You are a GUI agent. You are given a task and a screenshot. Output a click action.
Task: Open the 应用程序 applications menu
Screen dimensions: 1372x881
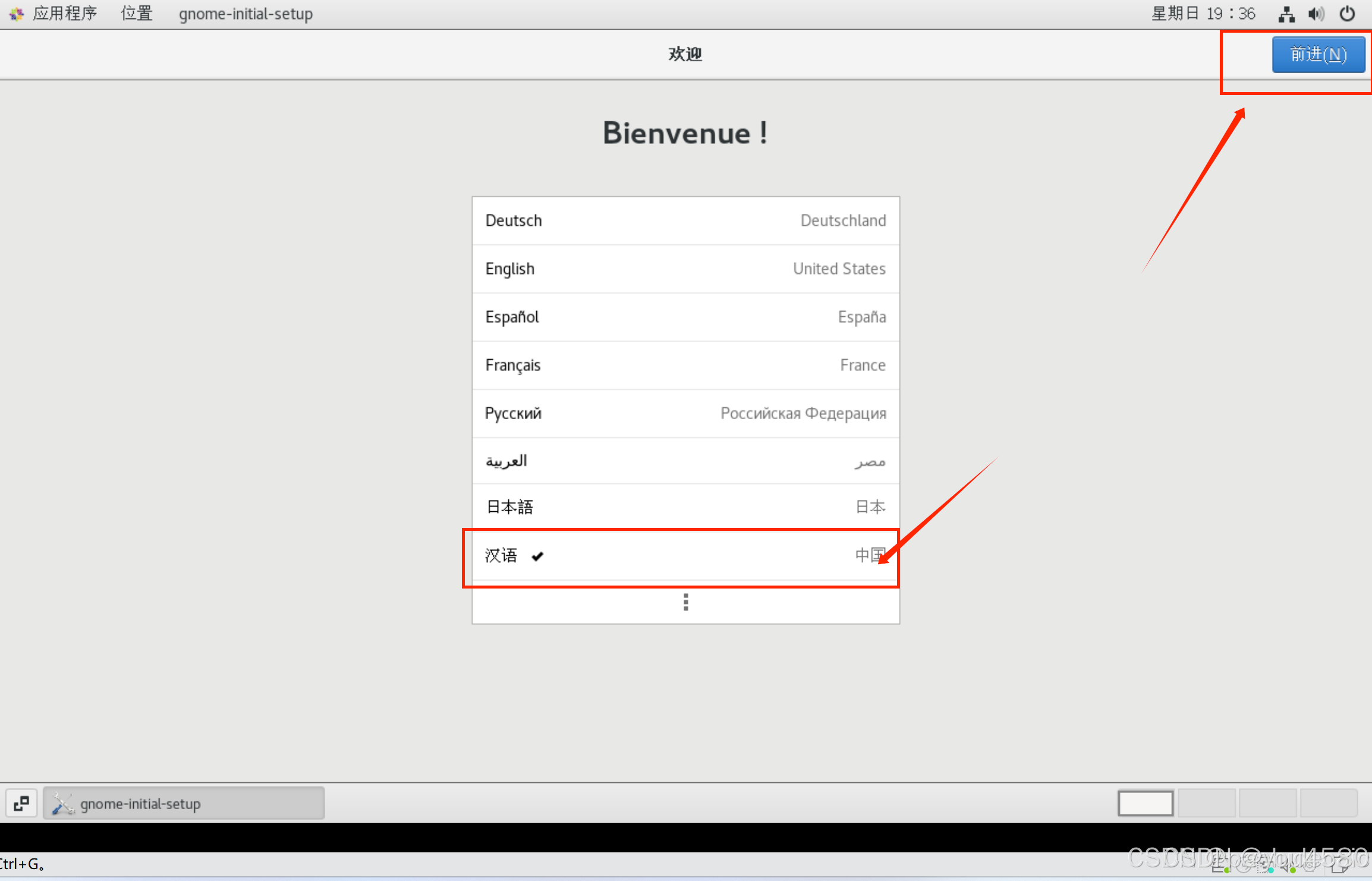(65, 14)
